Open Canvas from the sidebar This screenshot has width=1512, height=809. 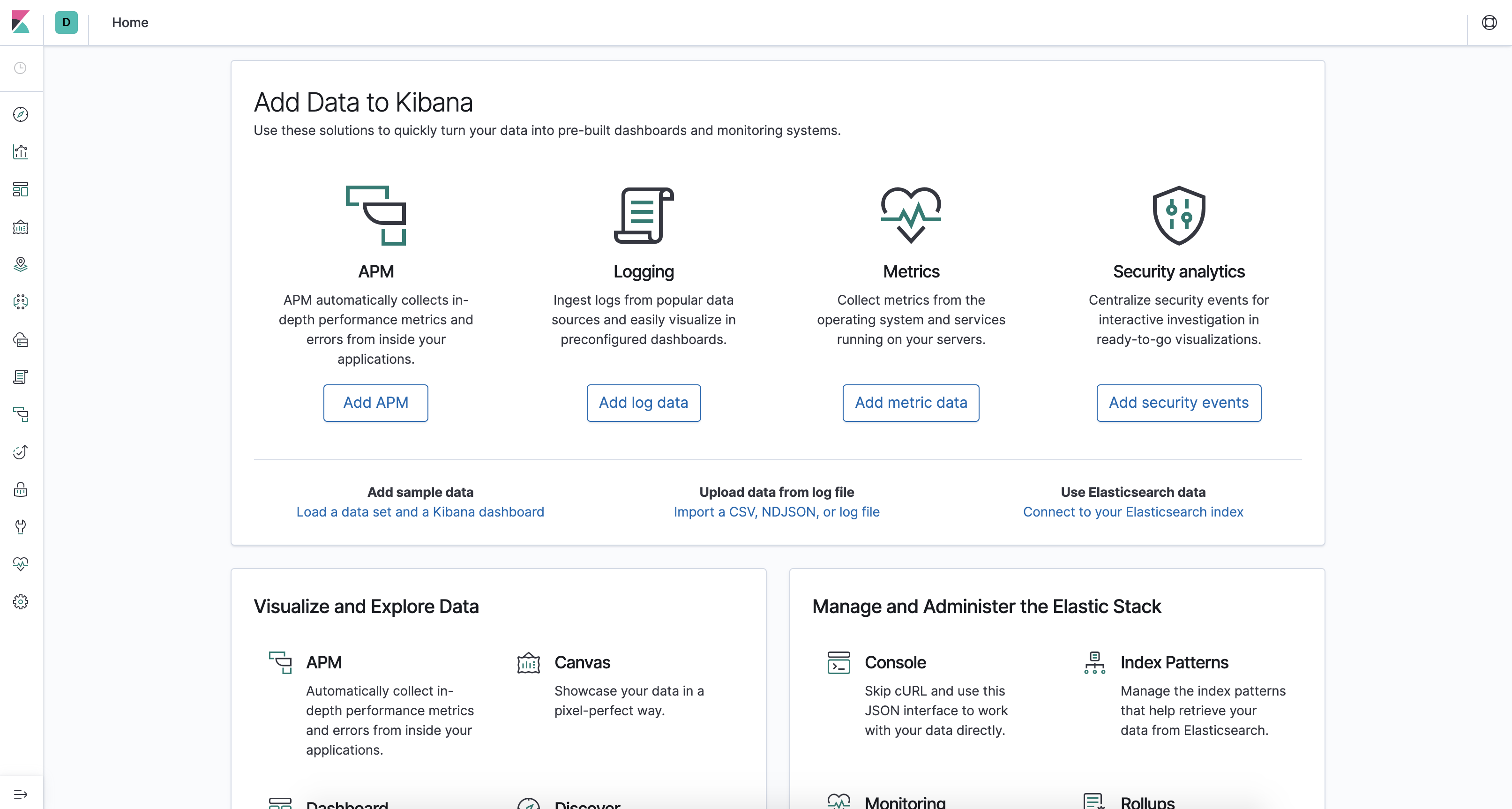21,227
